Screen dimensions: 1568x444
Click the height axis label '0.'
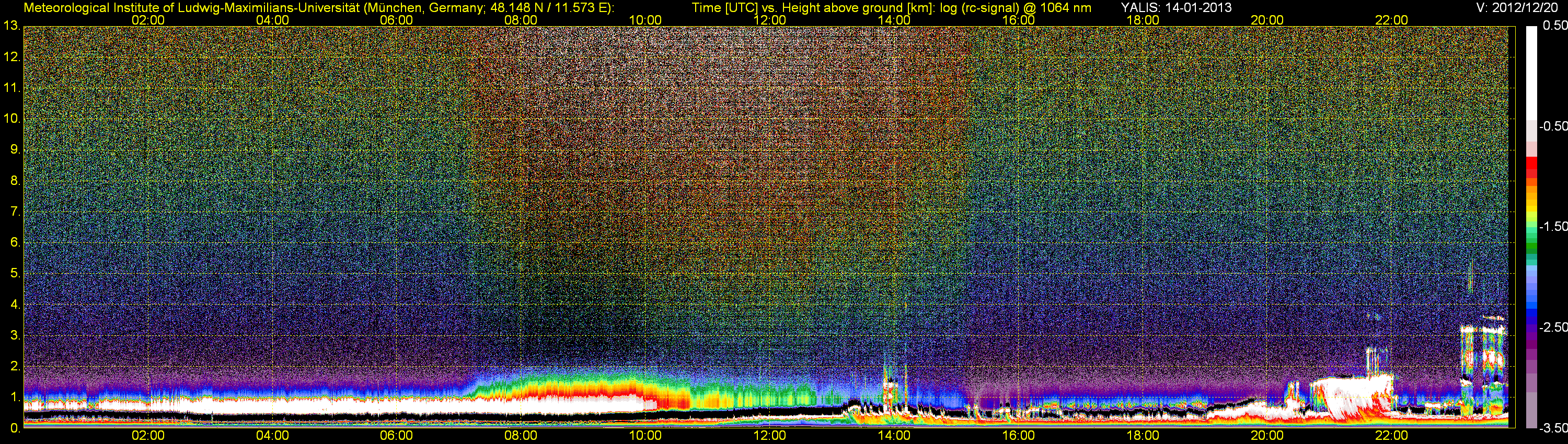pyautogui.click(x=15, y=428)
